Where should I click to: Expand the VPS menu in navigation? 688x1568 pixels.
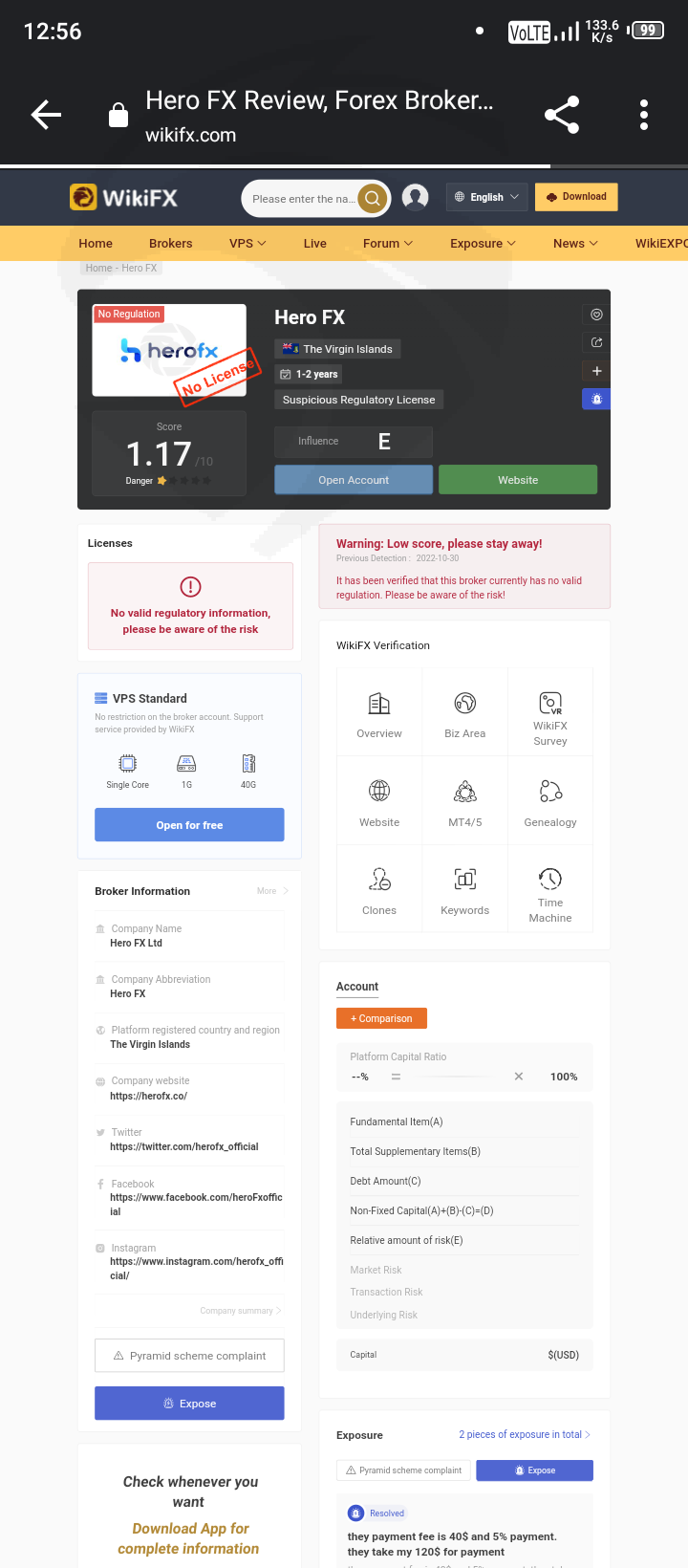247,243
